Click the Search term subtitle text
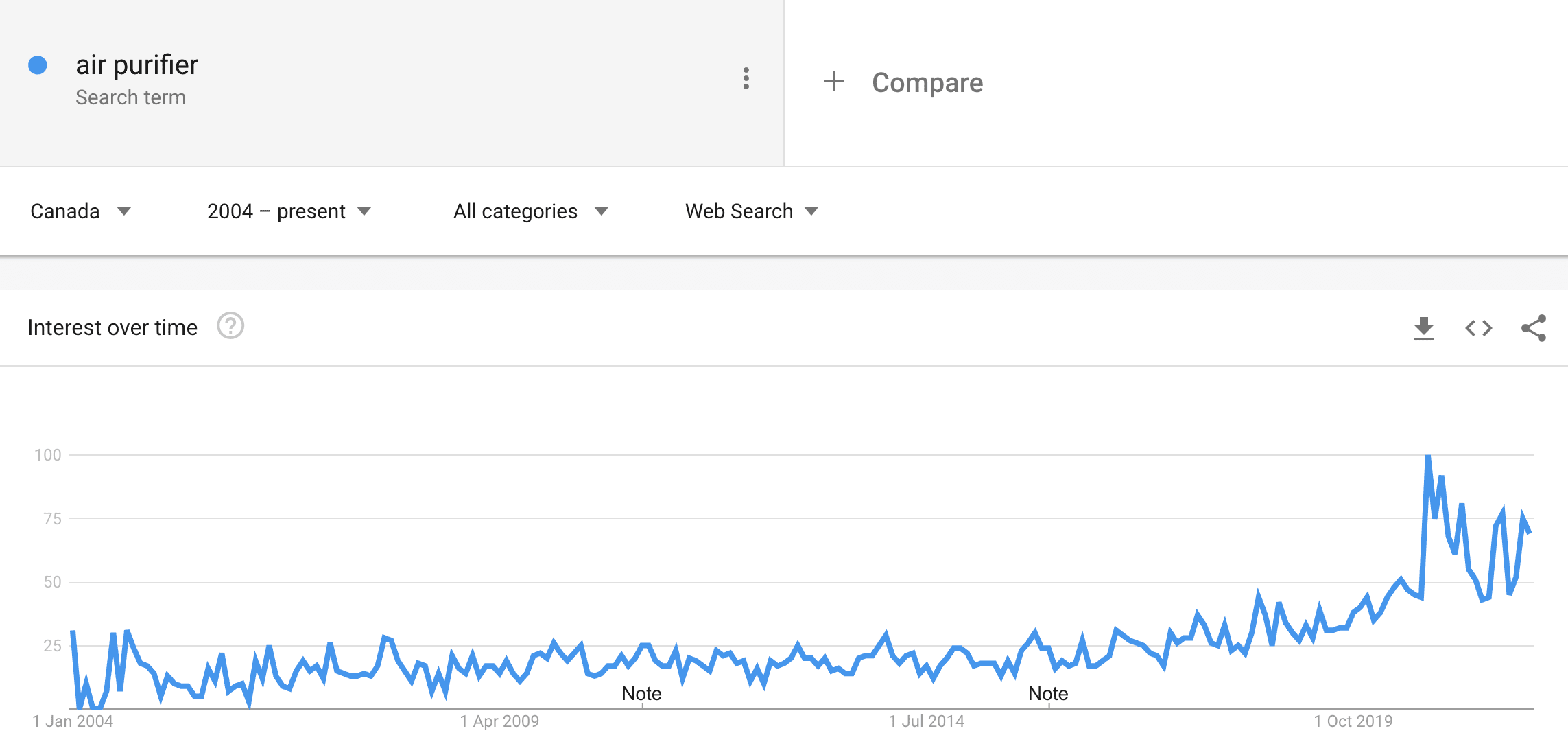This screenshot has height=744, width=1568. pyautogui.click(x=130, y=97)
